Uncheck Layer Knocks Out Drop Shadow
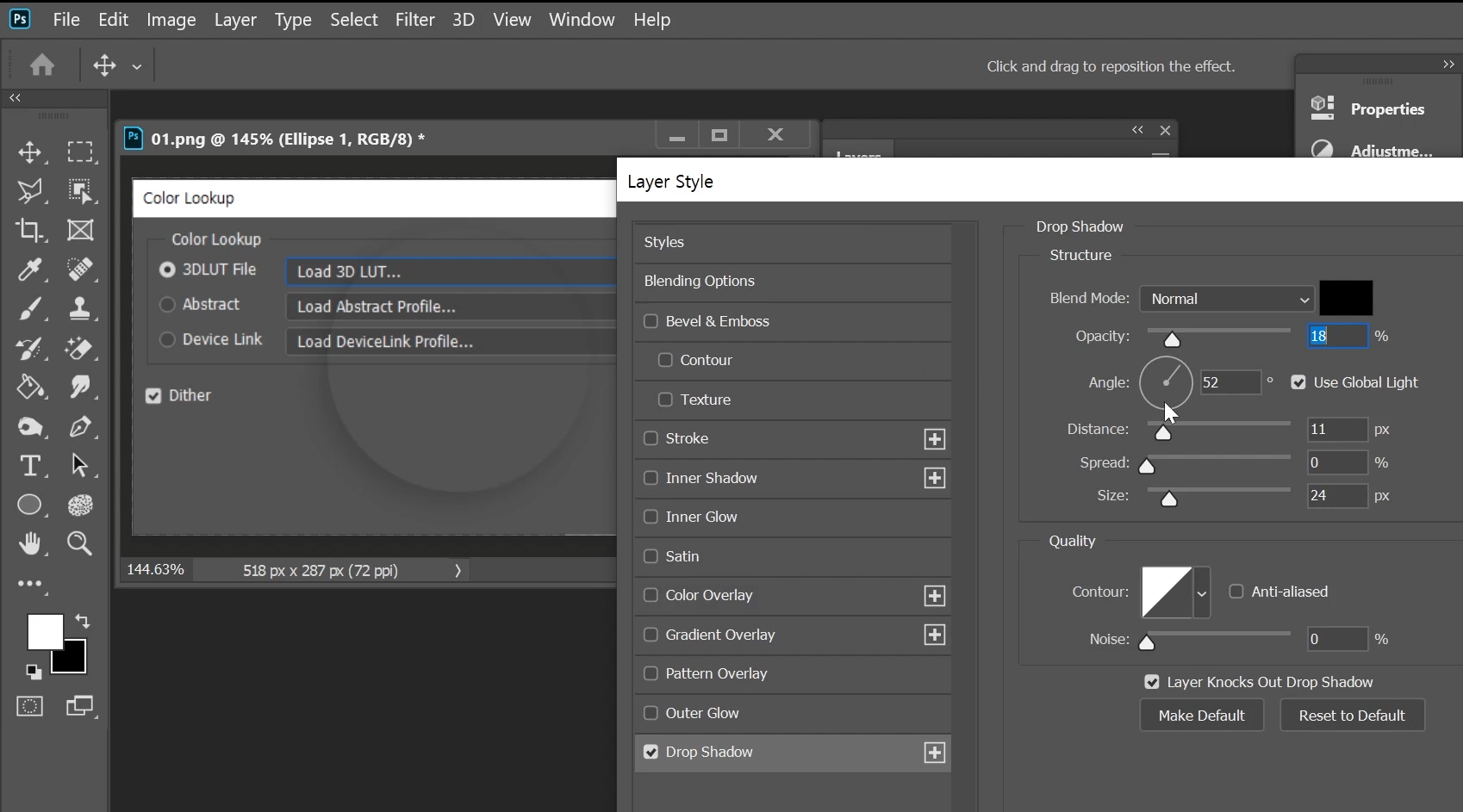This screenshot has height=812, width=1463. [1152, 682]
